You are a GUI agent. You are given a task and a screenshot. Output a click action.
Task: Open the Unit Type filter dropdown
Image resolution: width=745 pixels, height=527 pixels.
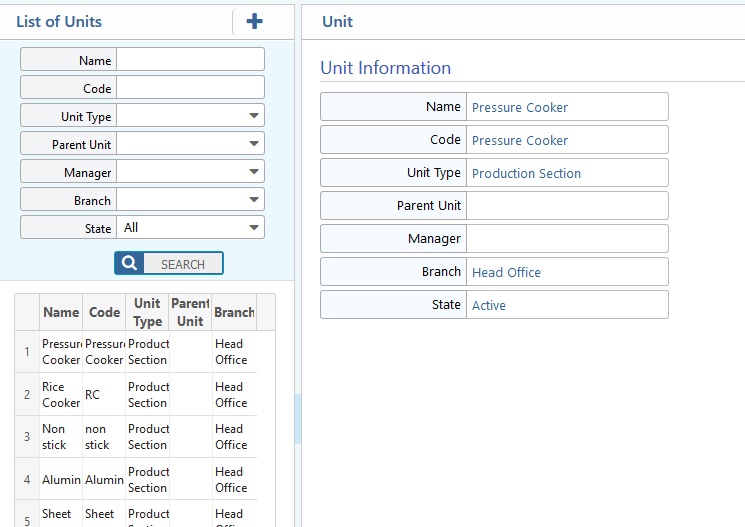click(190, 115)
